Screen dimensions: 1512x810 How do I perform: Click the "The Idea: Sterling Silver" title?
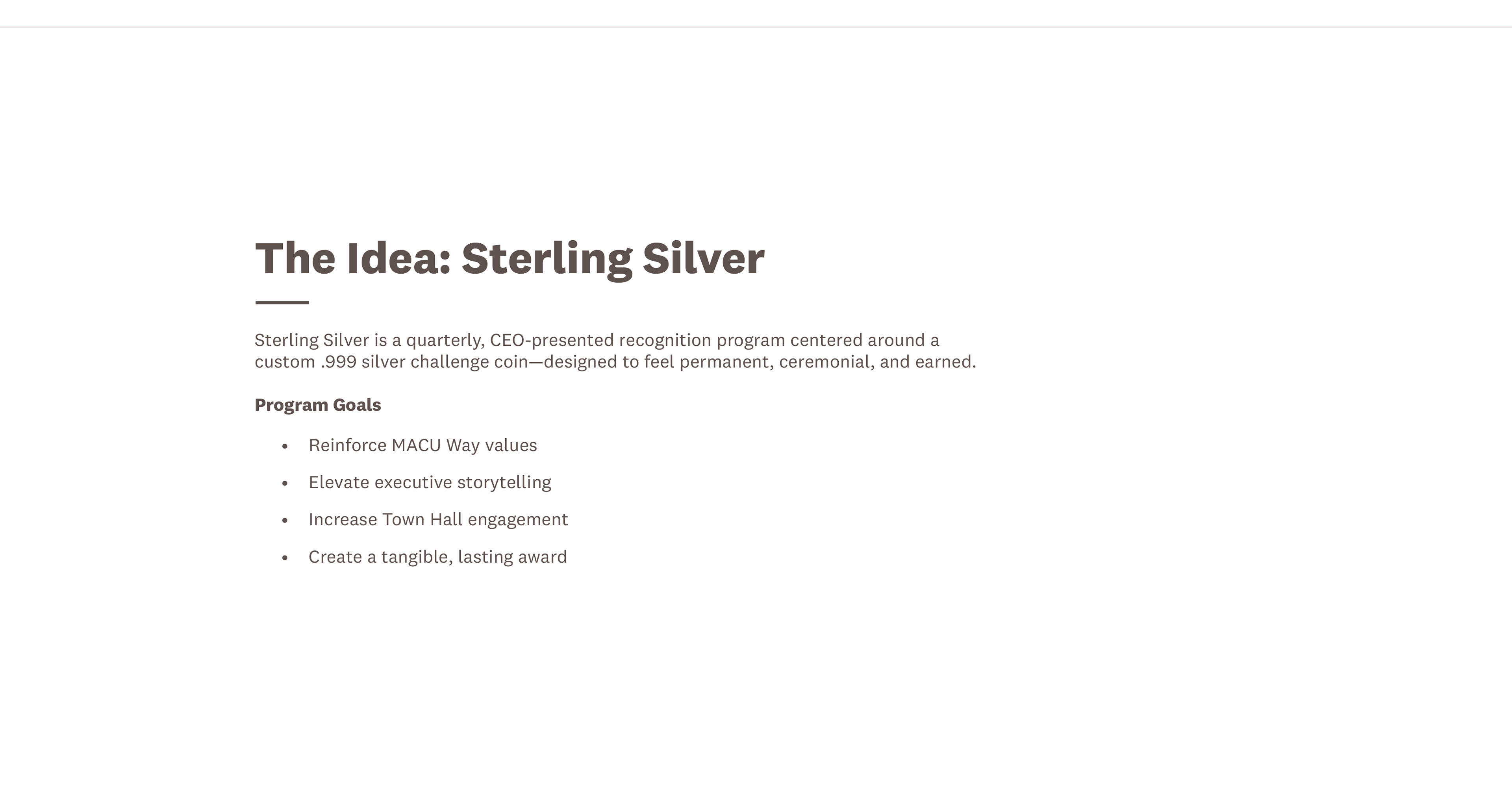coord(510,258)
